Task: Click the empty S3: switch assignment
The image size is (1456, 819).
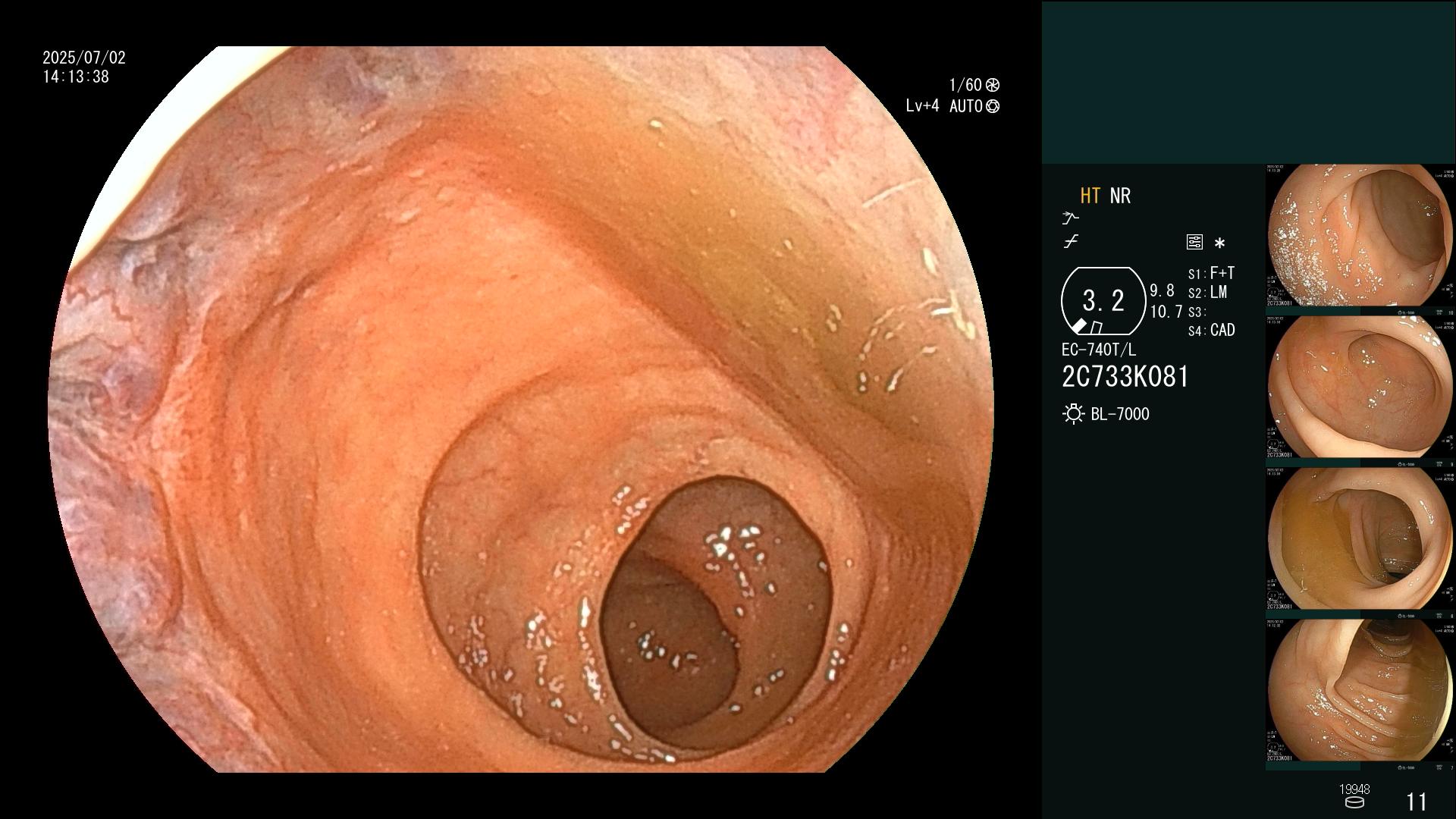Action: click(1197, 312)
